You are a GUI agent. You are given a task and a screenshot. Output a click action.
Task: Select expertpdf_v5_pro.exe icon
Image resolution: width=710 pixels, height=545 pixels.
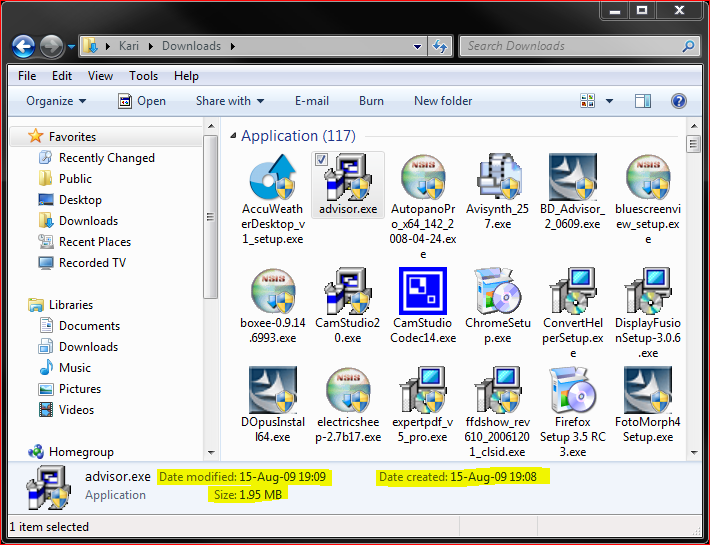point(422,390)
